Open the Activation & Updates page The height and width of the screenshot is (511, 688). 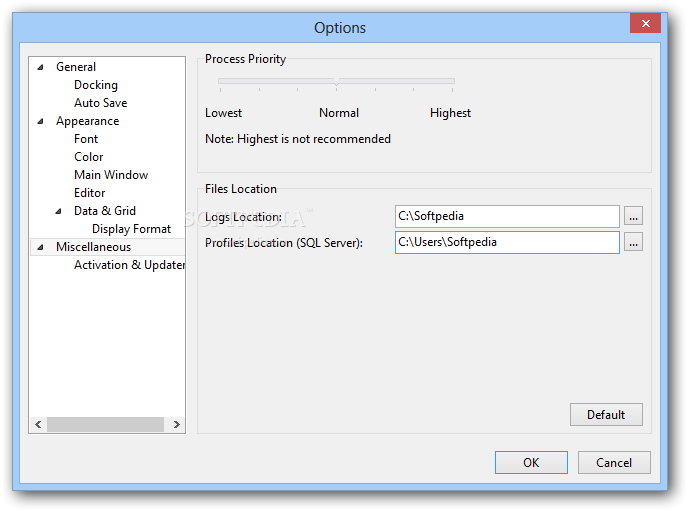[129, 265]
